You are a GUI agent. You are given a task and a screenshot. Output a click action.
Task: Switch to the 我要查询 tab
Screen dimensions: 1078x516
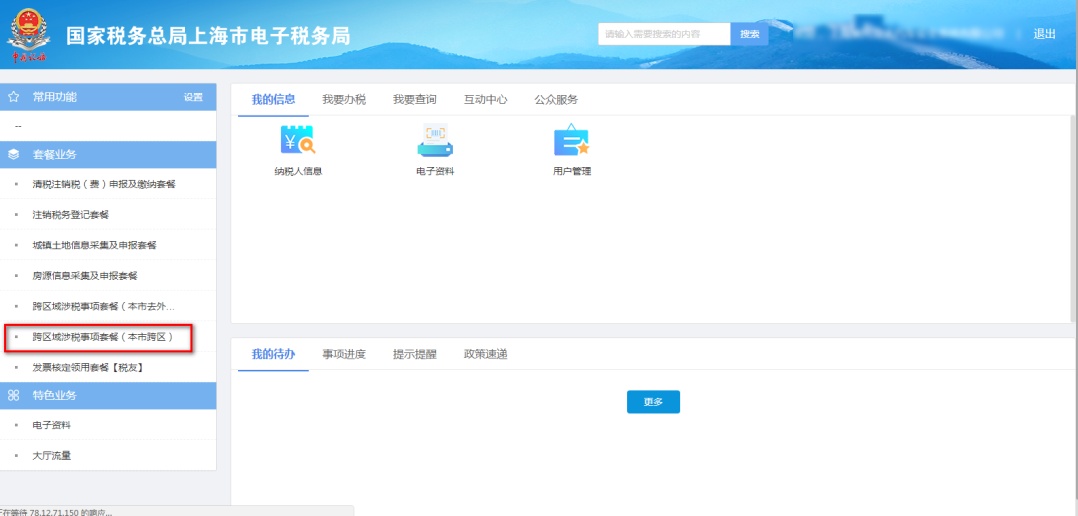point(414,100)
